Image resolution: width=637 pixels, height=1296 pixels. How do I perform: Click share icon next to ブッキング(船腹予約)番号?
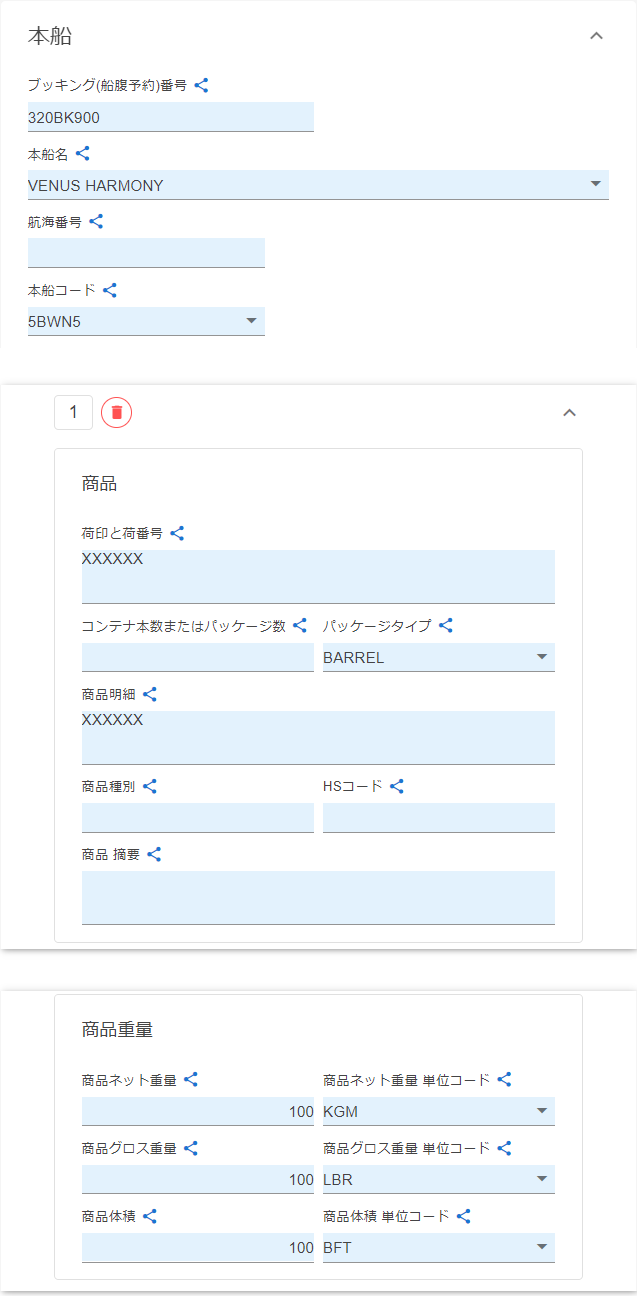[x=201, y=86]
